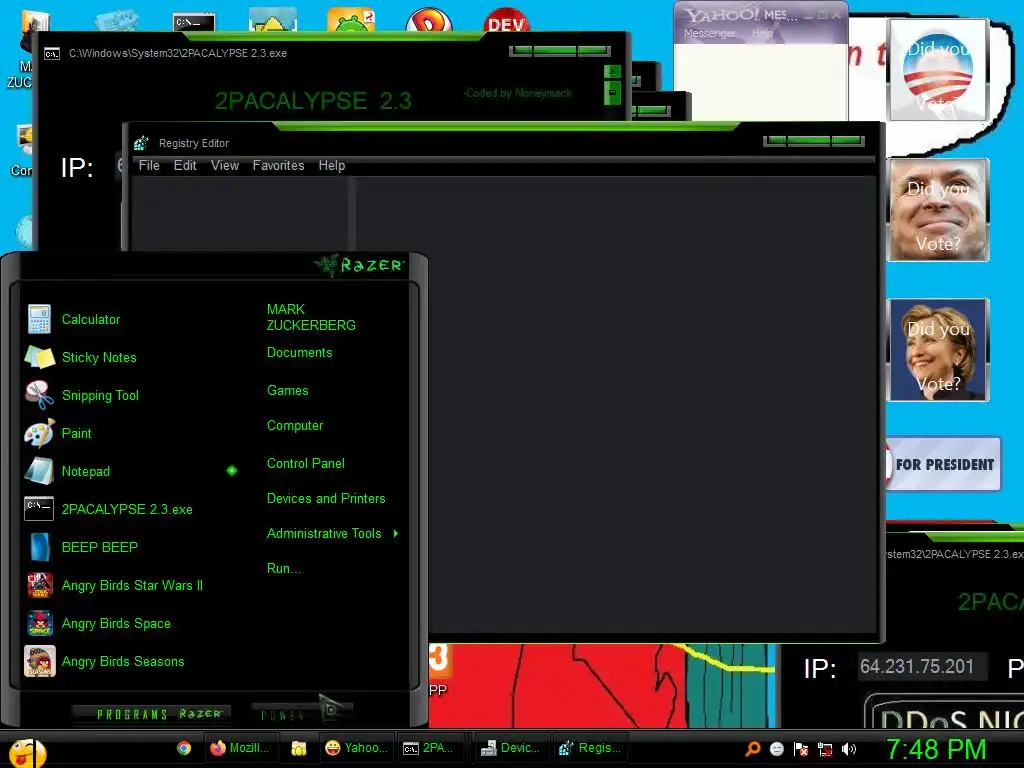The height and width of the screenshot is (768, 1024).
Task: Click the Hillary Did you Vote thumbnail
Action: (x=938, y=350)
